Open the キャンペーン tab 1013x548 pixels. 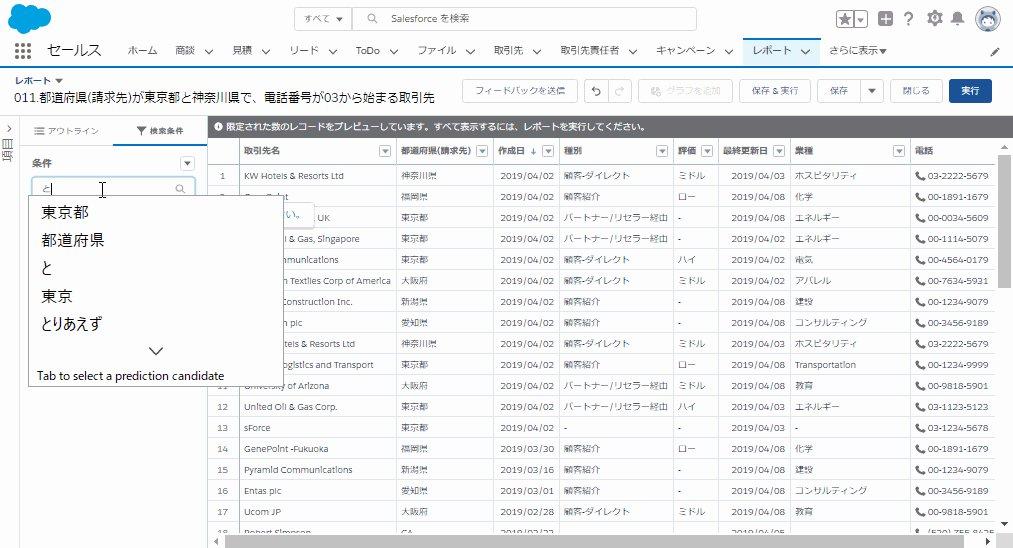[x=685, y=50]
